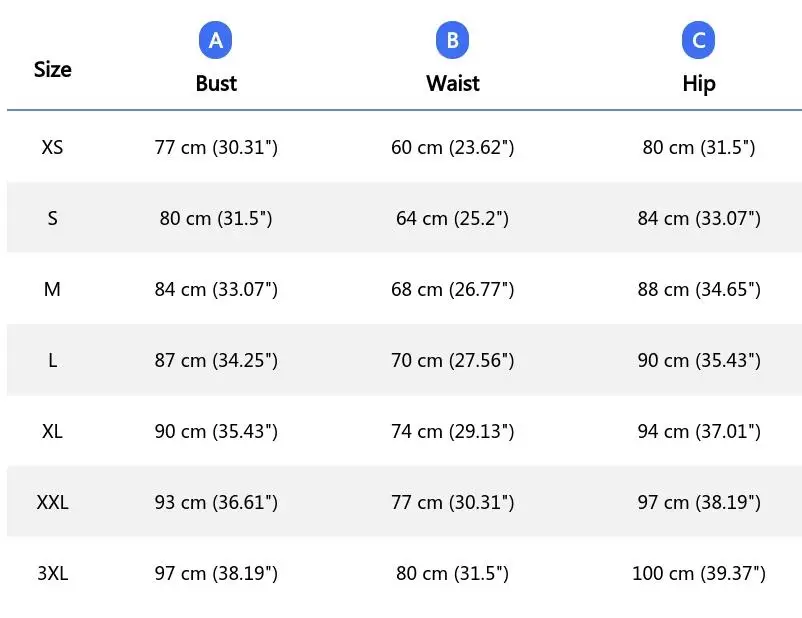Click the Bust column heading
802x618 pixels.
coord(216,83)
